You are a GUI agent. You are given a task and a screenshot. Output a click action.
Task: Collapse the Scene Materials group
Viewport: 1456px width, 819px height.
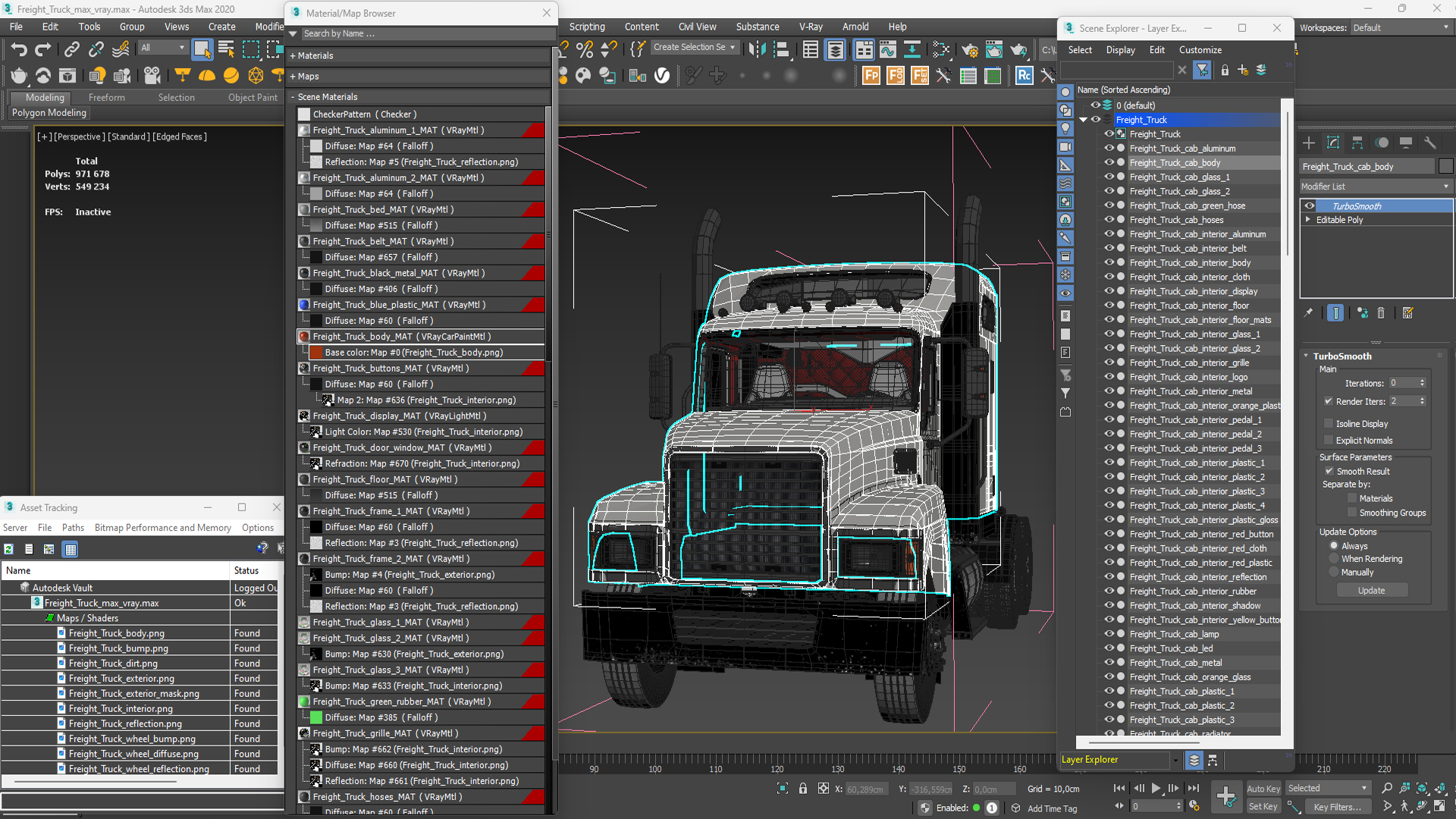(x=292, y=97)
